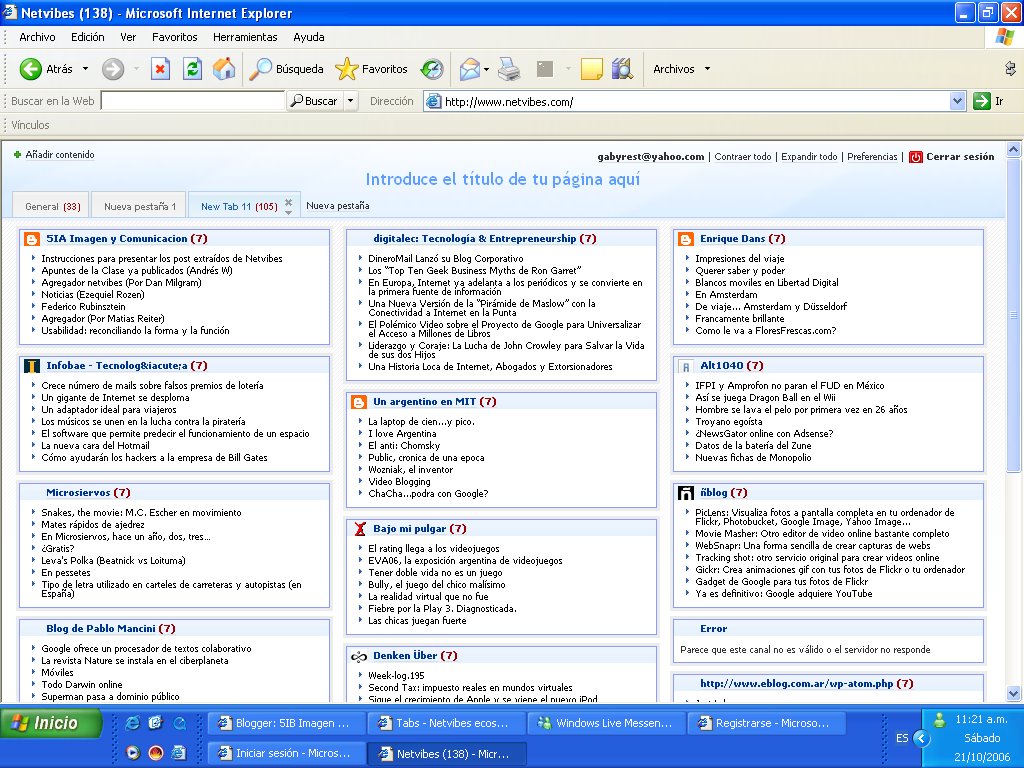Click the scrollbar up arrow
The height and width of the screenshot is (768, 1024).
[x=1013, y=150]
